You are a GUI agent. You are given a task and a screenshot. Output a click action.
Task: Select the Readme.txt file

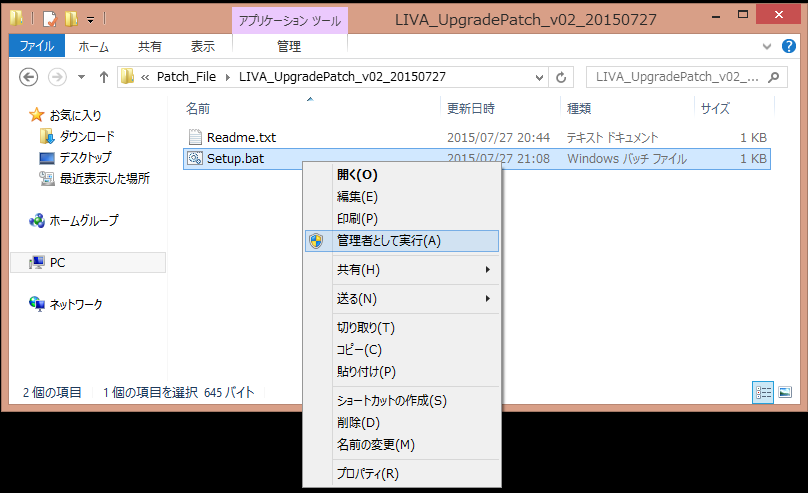pos(241,138)
